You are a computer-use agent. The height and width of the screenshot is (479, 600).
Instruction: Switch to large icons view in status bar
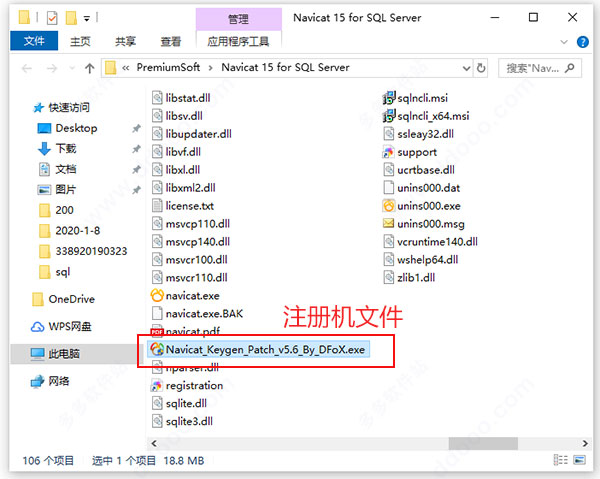(580, 460)
